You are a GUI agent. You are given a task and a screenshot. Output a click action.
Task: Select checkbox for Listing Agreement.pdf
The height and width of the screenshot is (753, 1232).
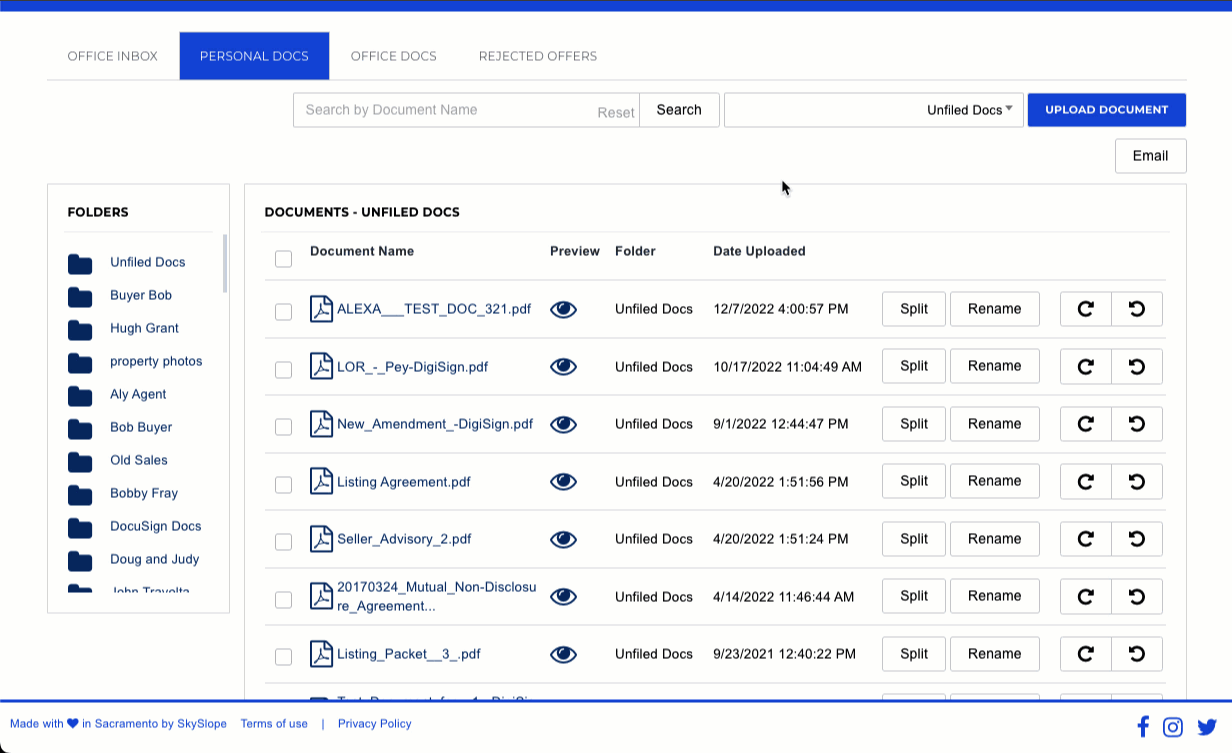tap(283, 485)
